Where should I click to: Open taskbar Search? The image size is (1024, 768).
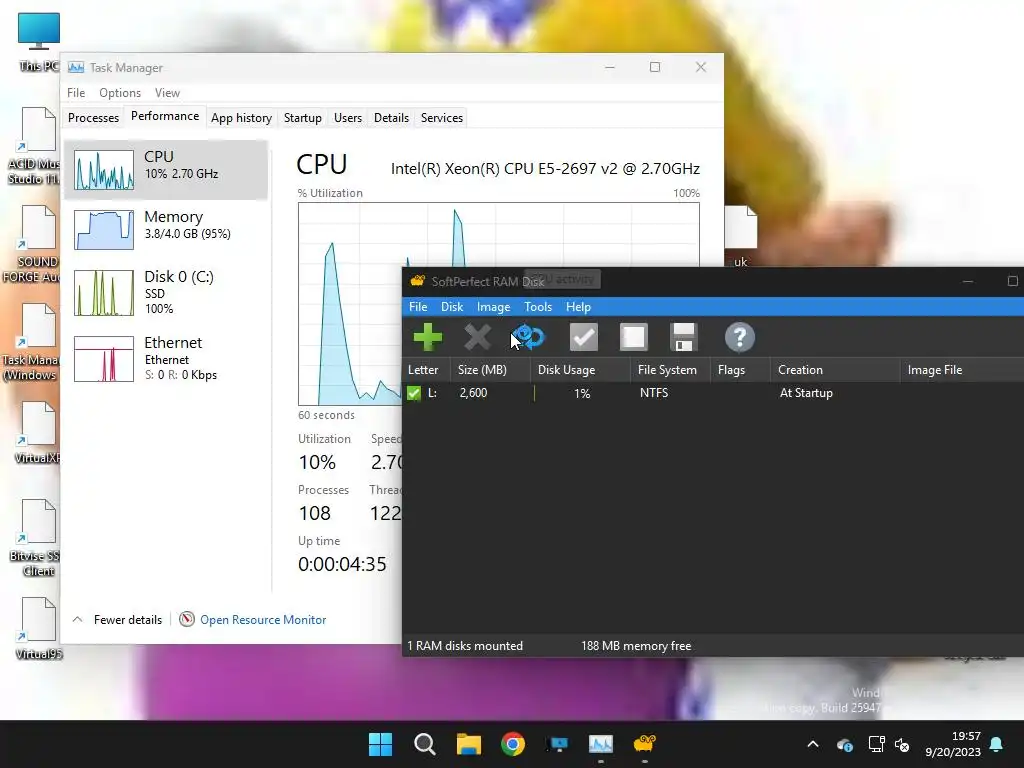click(x=424, y=744)
